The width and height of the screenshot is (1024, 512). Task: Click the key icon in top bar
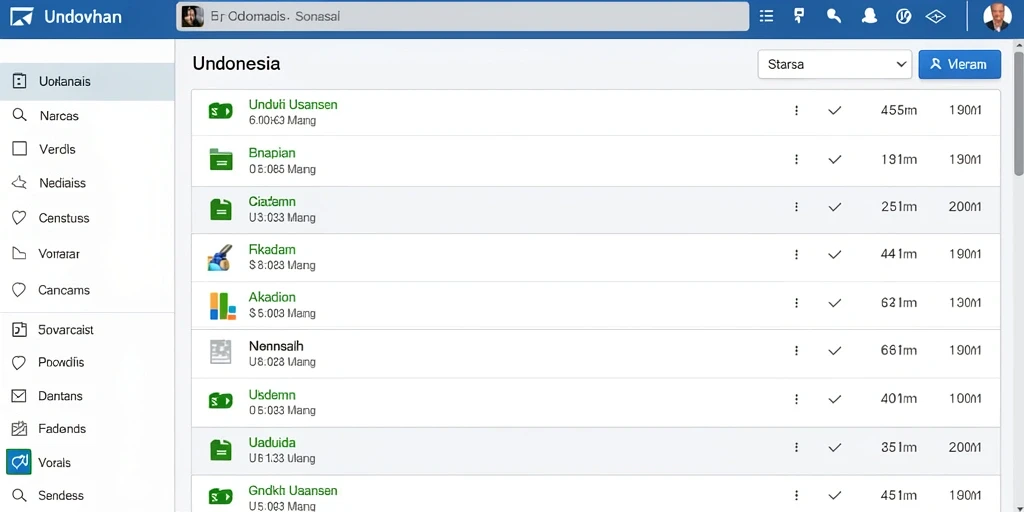pos(833,16)
